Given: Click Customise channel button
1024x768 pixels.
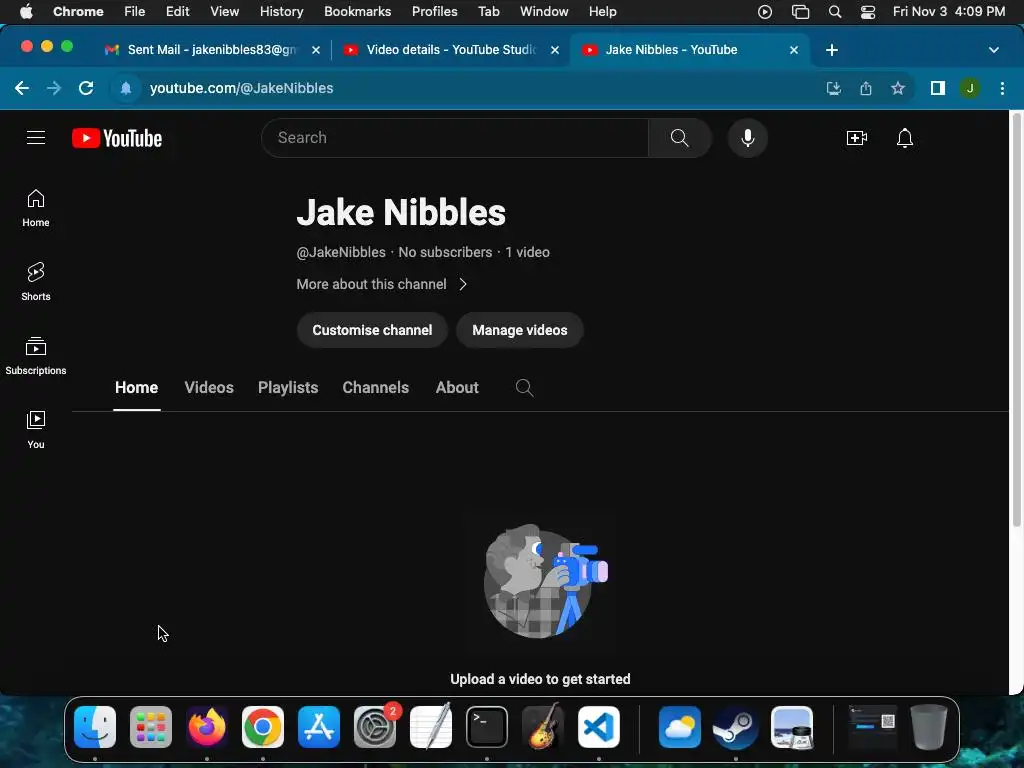Looking at the screenshot, I should [x=372, y=330].
